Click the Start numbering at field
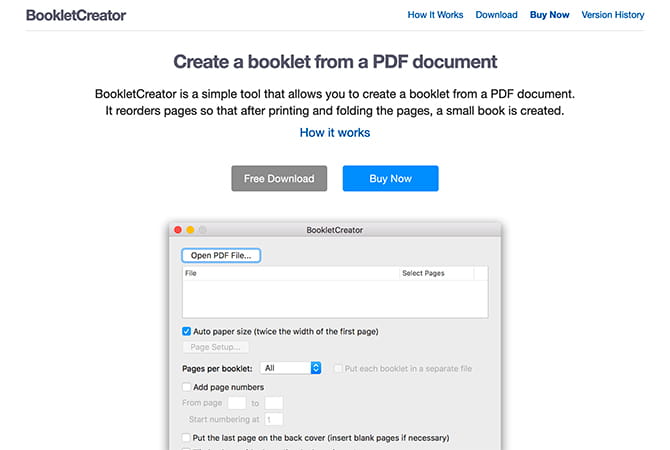This screenshot has width=670, height=450. [x=273, y=419]
